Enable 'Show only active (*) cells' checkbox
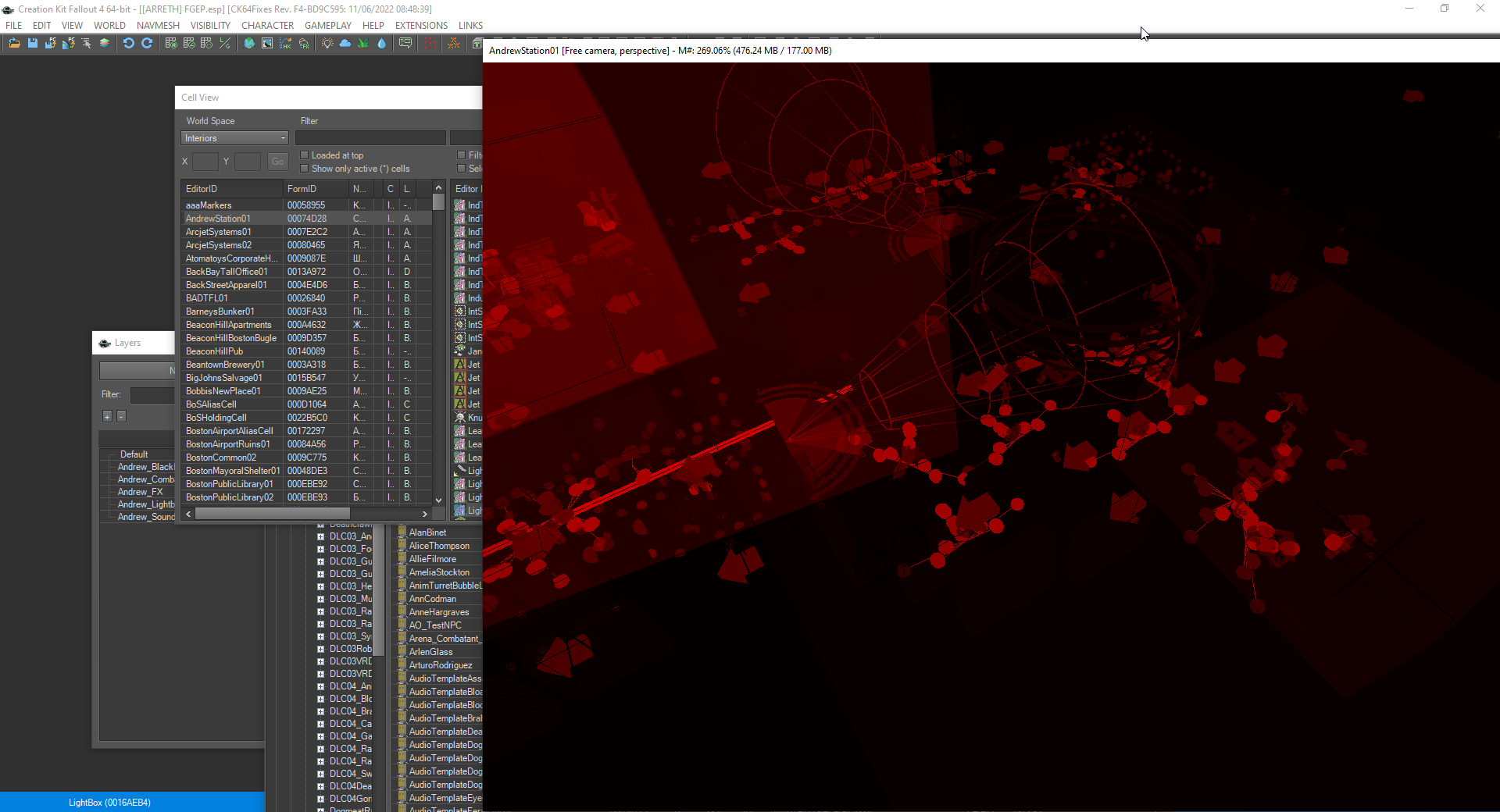This screenshot has height=812, width=1500. coord(305,169)
